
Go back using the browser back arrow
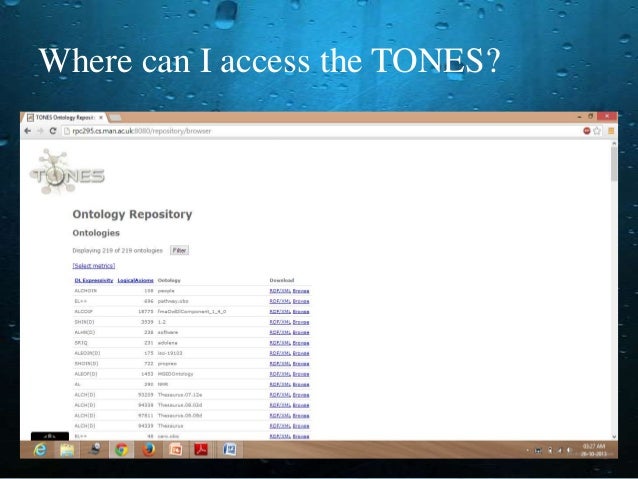[27, 131]
